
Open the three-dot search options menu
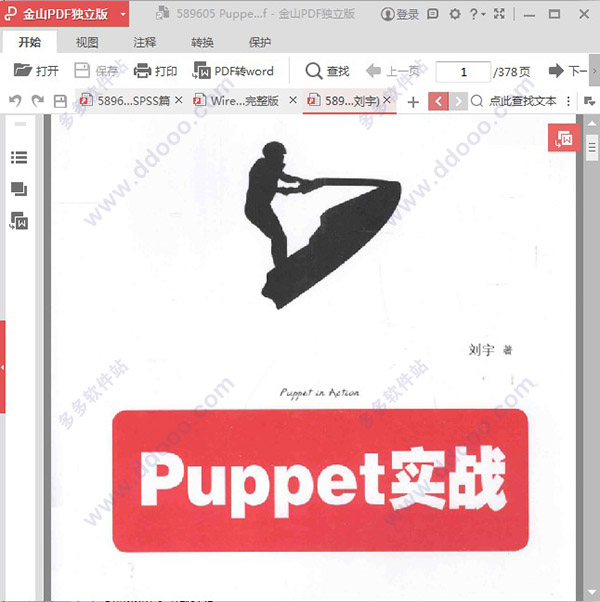pyautogui.click(x=569, y=101)
